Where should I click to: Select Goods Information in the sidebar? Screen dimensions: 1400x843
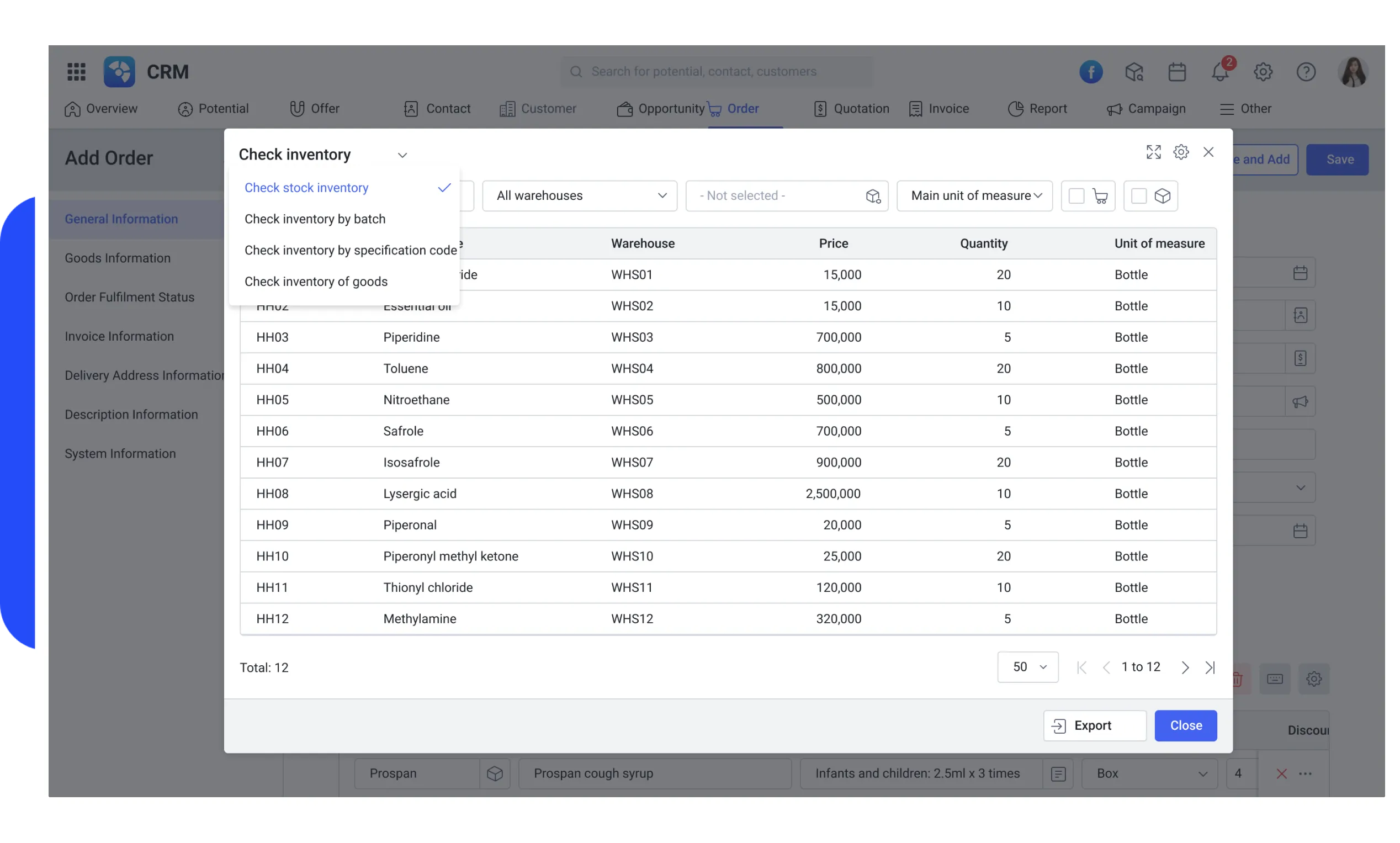[117, 257]
